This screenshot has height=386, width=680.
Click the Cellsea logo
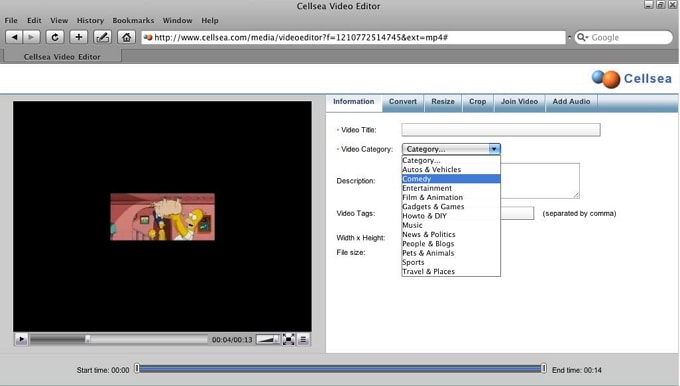pos(631,79)
